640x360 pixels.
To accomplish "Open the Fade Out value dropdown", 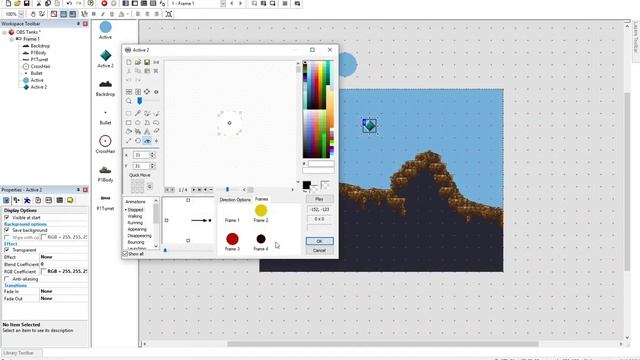I will pyautogui.click(x=63, y=299).
